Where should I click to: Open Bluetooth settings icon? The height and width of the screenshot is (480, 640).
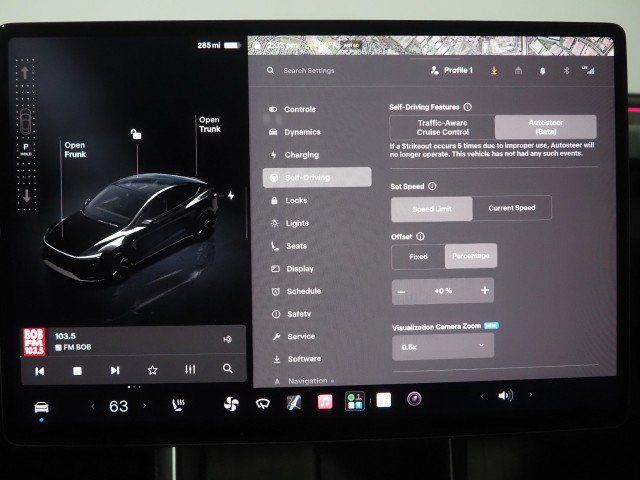[x=567, y=71]
